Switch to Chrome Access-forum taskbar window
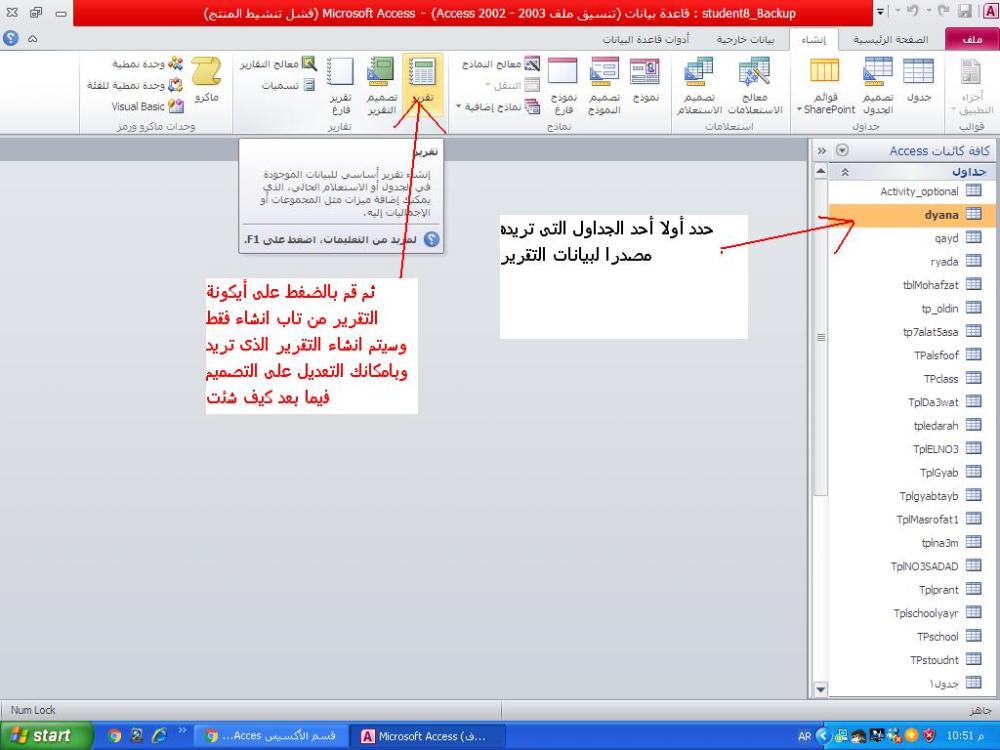This screenshot has width=1000, height=750. [x=272, y=736]
